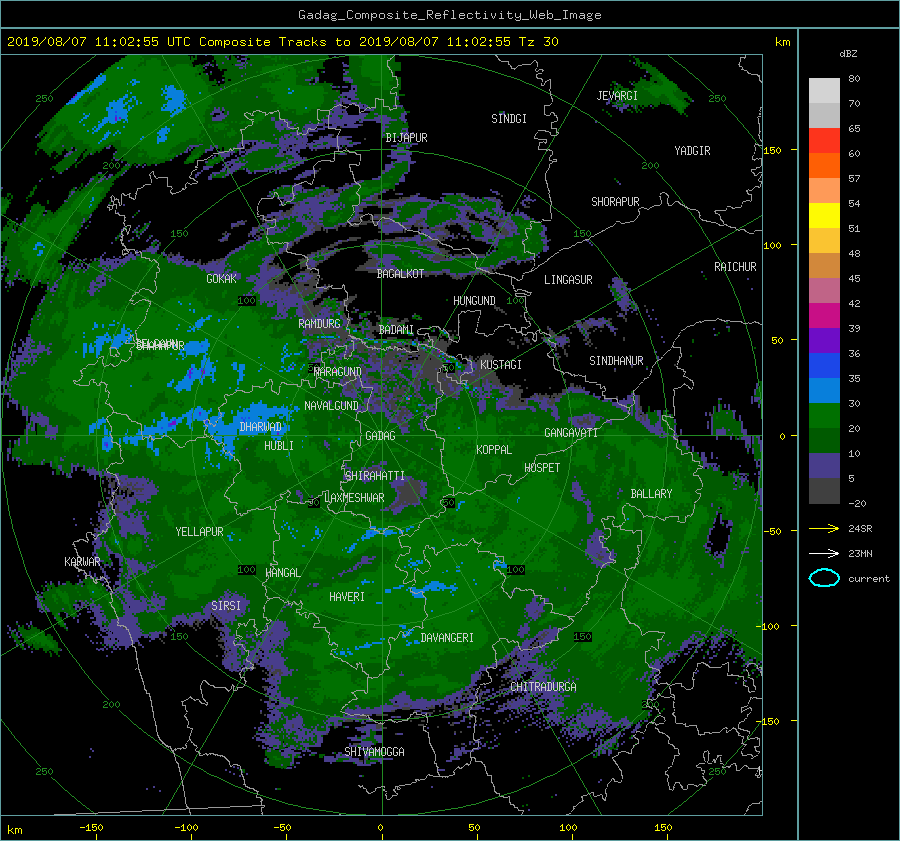Click the orange 60 dBZ legend swatch
The height and width of the screenshot is (841, 900).
tap(824, 166)
